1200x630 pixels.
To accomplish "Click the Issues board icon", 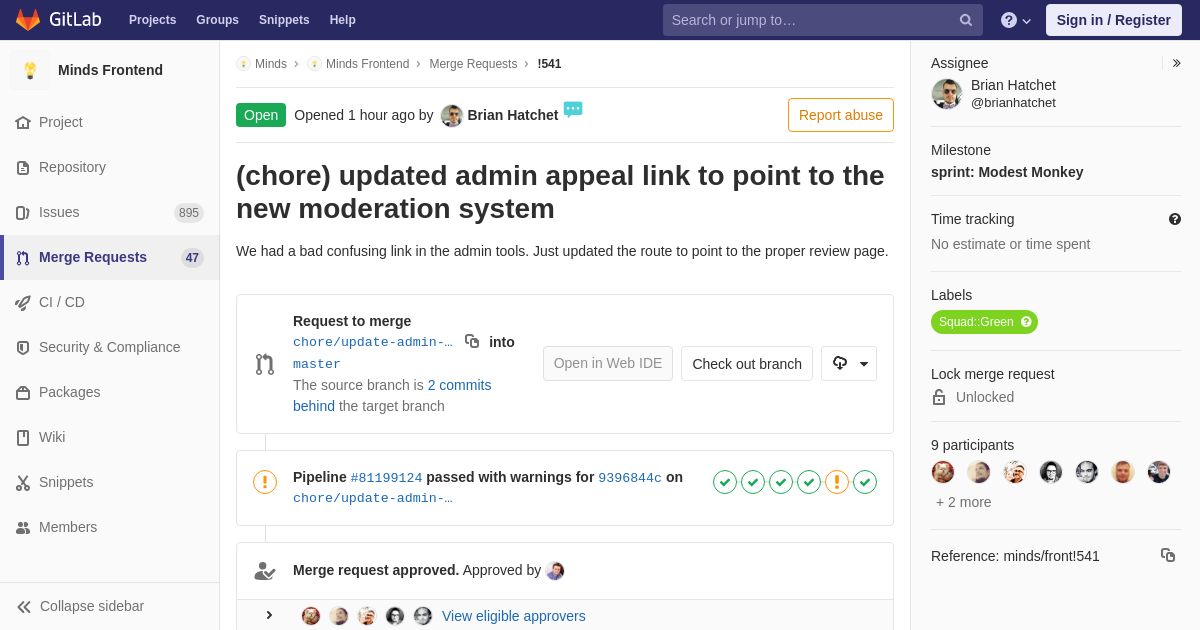I will tap(23, 212).
